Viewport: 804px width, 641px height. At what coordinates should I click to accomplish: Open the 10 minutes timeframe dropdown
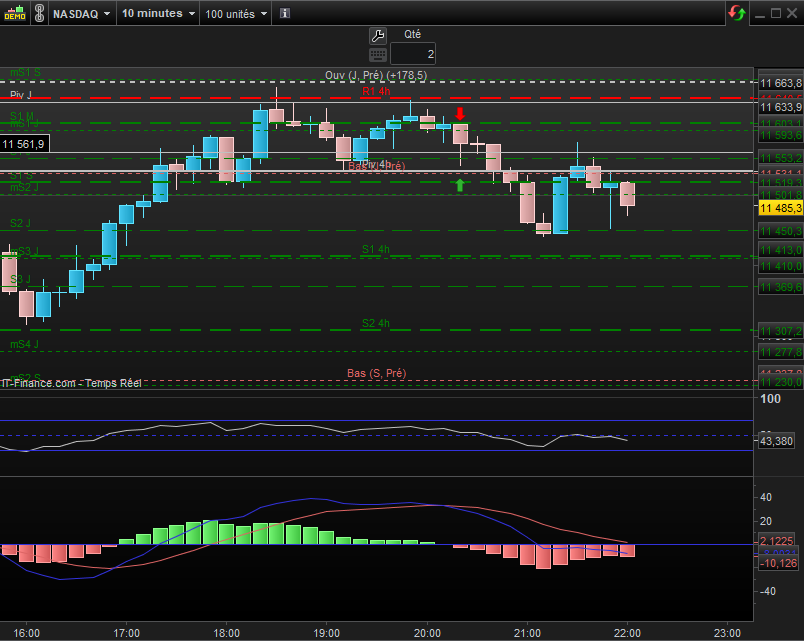tap(158, 13)
